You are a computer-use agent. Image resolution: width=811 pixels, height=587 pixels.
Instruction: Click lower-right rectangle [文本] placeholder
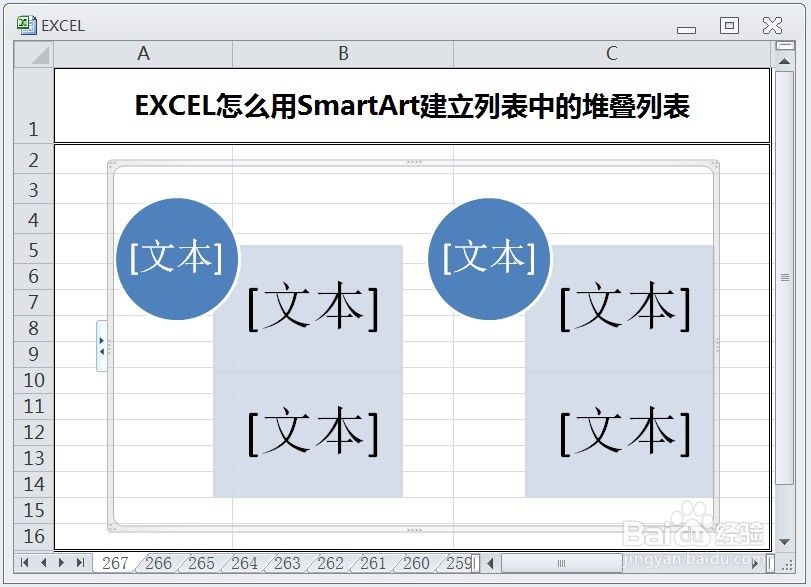click(625, 432)
